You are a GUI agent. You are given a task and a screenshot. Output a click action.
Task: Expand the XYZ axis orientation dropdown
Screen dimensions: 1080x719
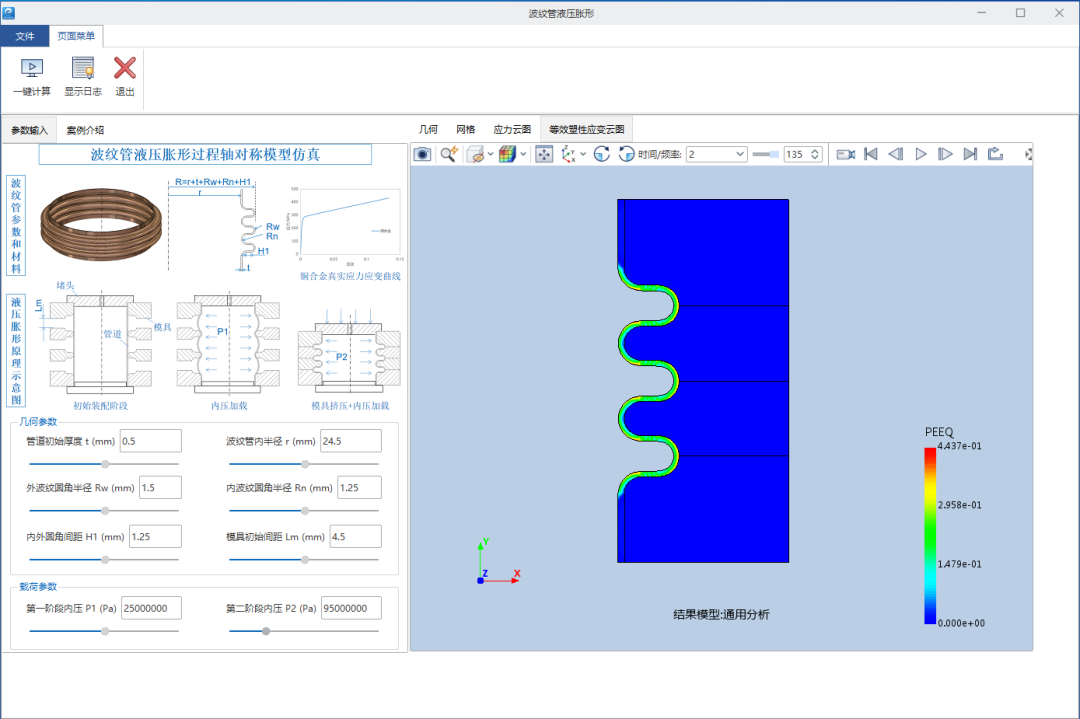583,154
